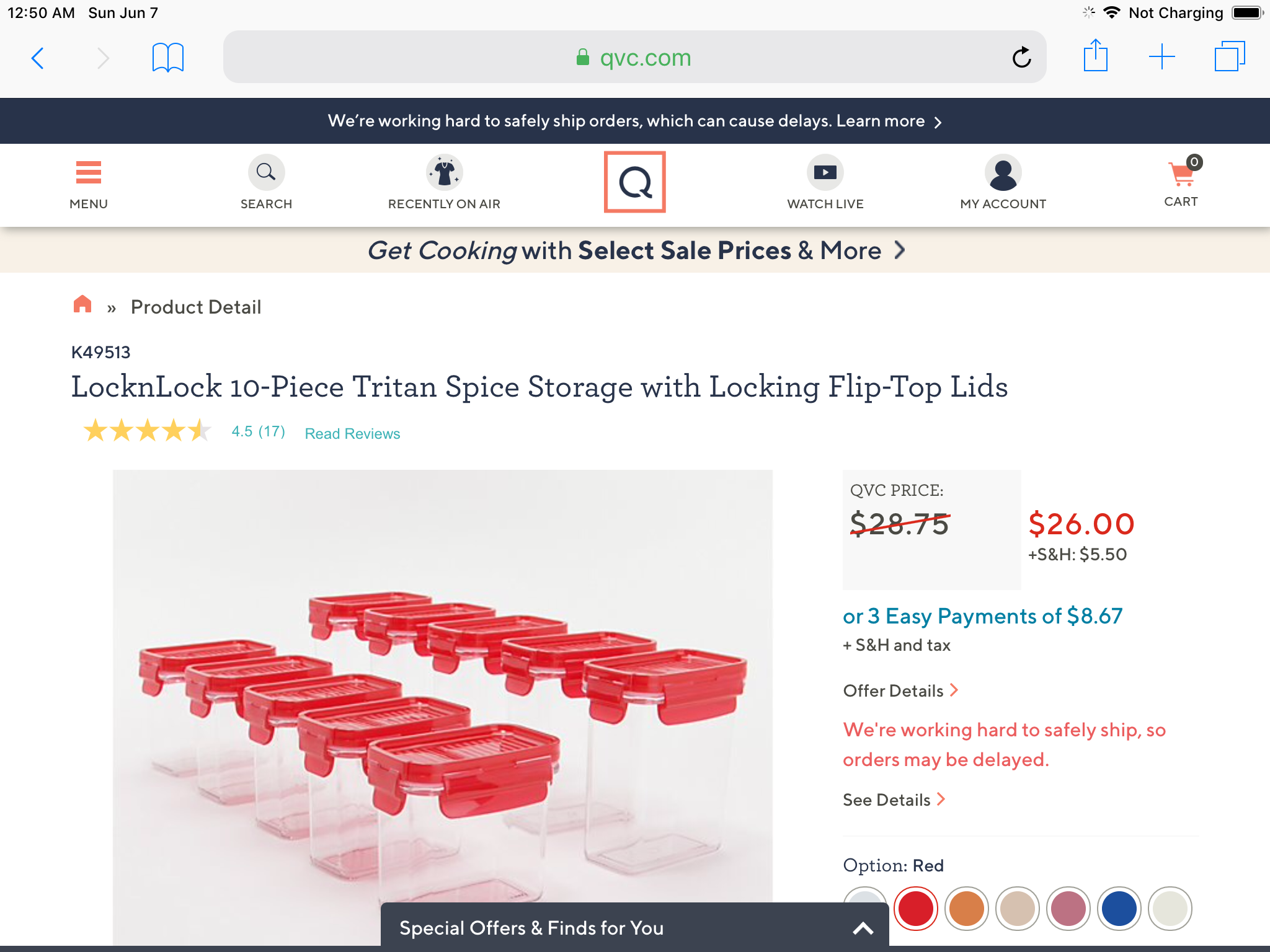The image size is (1270, 952).
Task: Open Get Cooking sale banner
Action: pos(634,250)
